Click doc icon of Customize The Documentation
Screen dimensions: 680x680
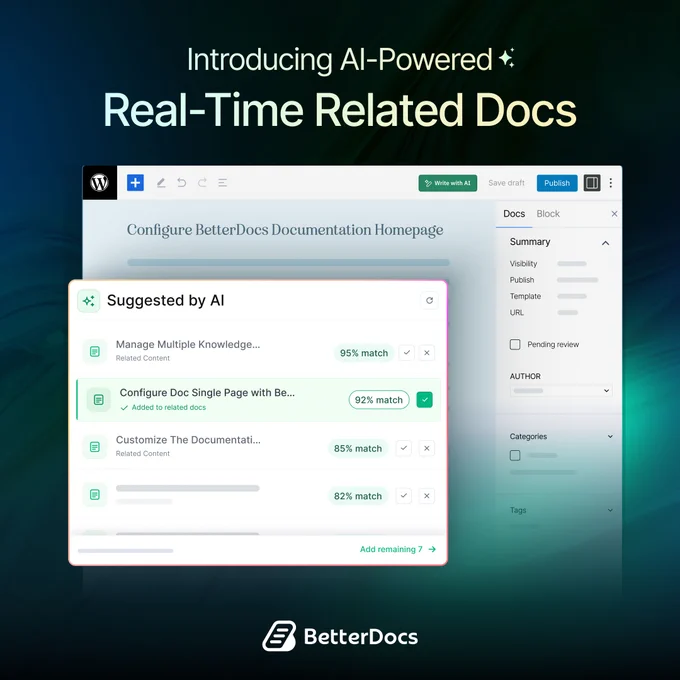tap(95, 447)
